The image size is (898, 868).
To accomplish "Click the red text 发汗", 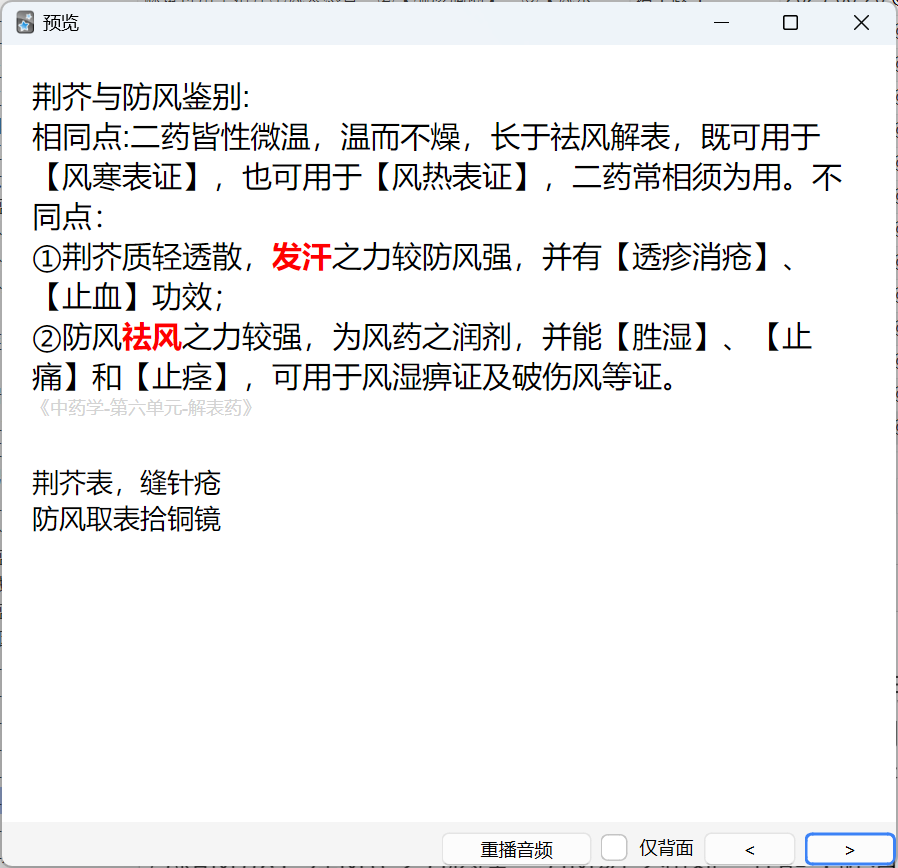I will pos(302,257).
